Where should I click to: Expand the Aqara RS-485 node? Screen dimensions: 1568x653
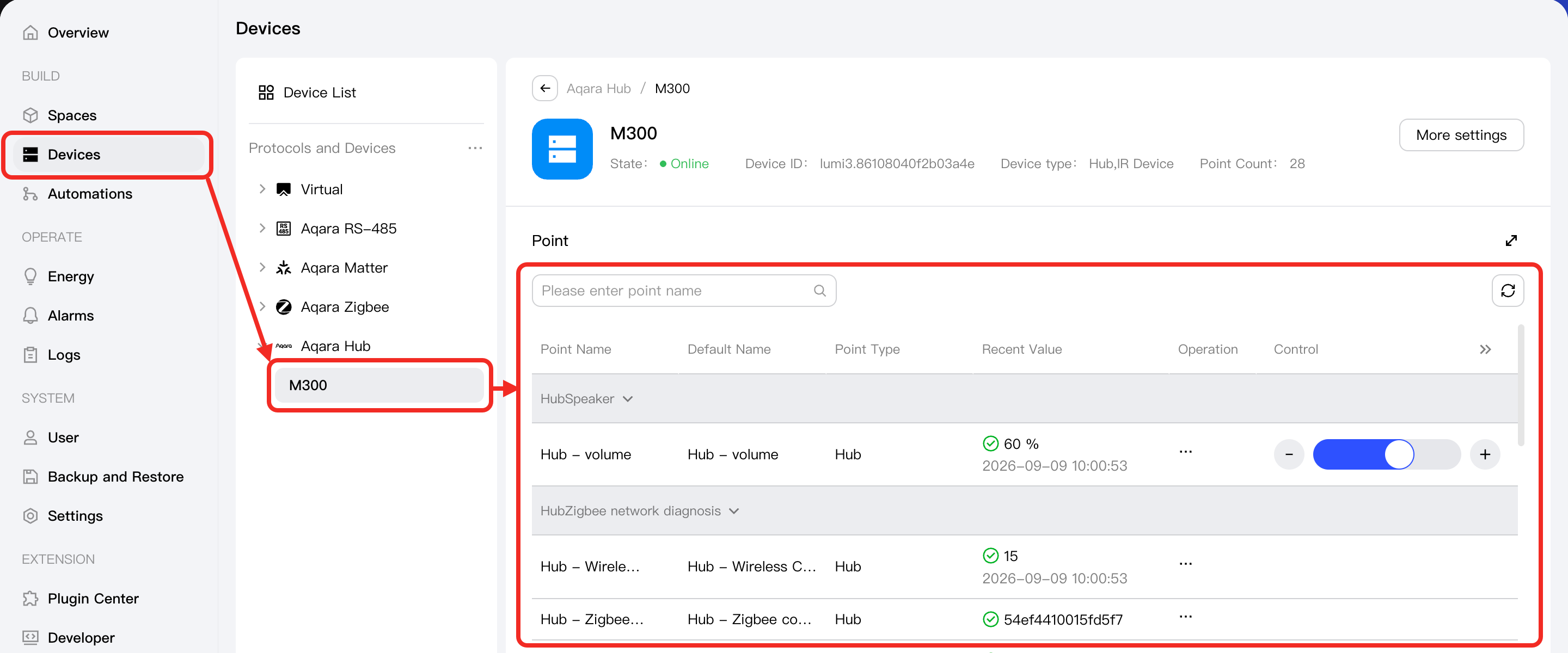262,228
